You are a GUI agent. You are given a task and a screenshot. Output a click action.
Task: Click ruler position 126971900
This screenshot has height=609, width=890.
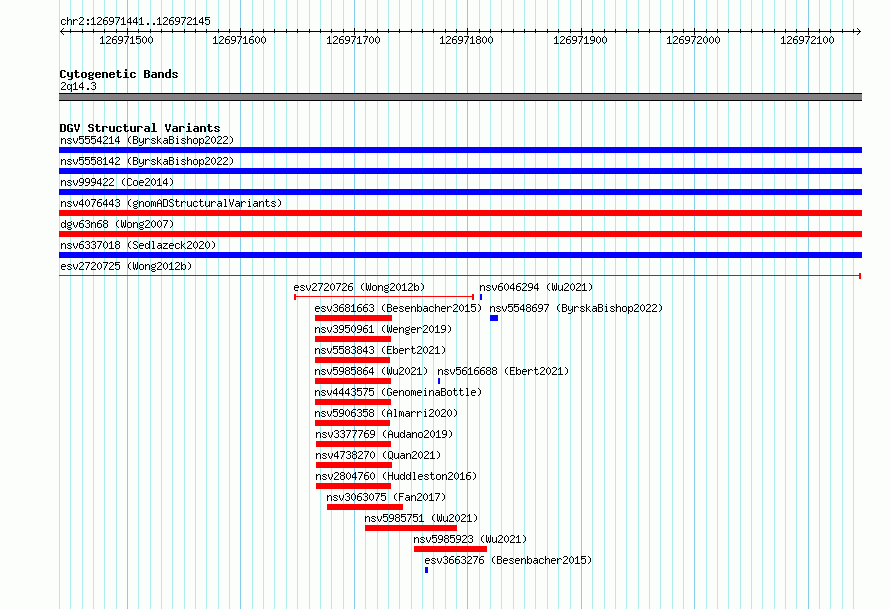[580, 40]
